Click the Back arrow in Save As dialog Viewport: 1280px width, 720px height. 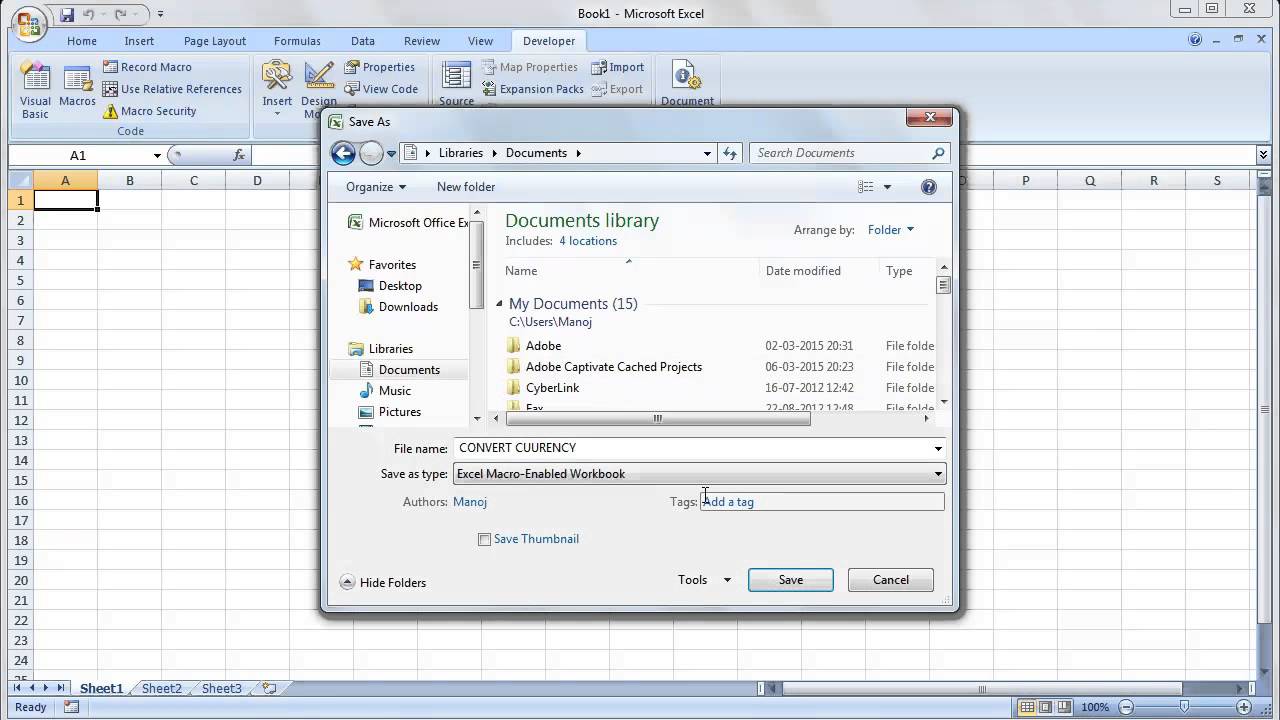343,153
